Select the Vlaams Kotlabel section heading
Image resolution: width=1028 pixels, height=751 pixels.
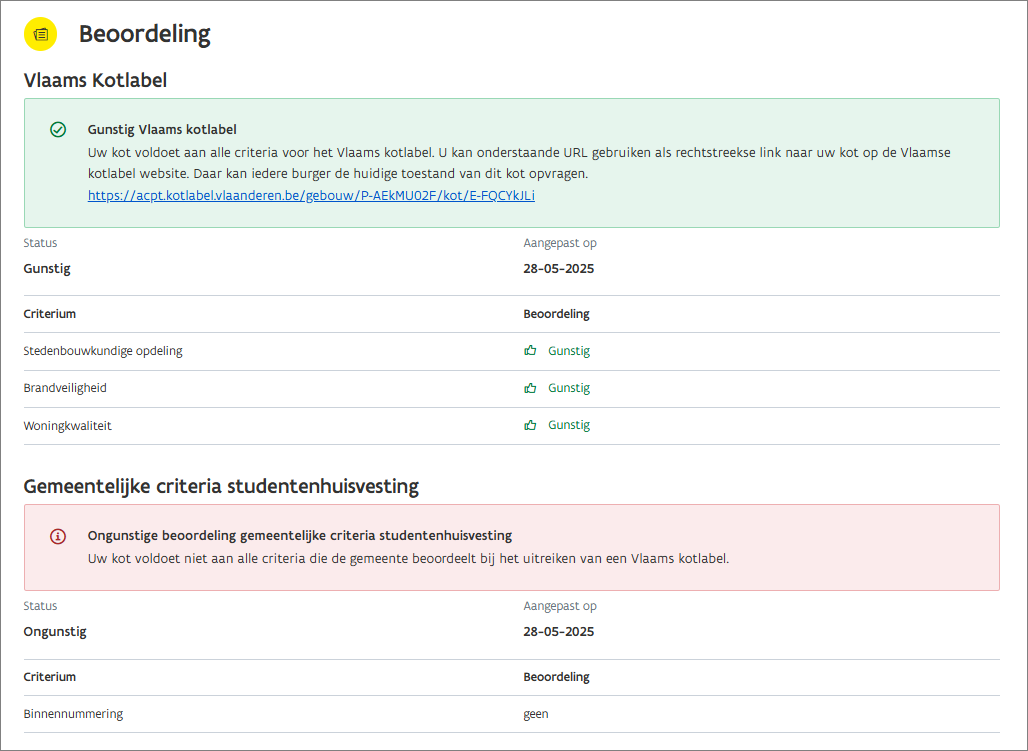tap(95, 80)
